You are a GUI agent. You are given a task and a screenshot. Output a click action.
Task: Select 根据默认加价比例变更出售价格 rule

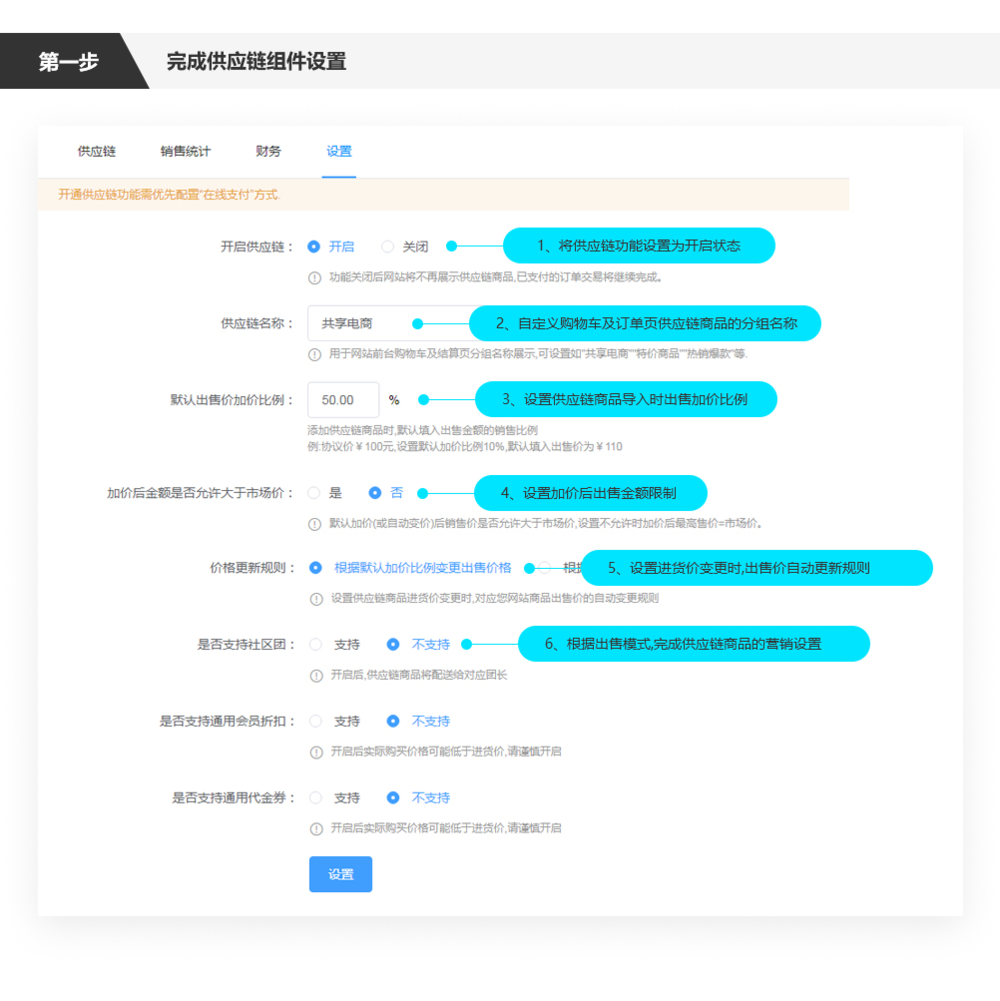pyautogui.click(x=316, y=568)
